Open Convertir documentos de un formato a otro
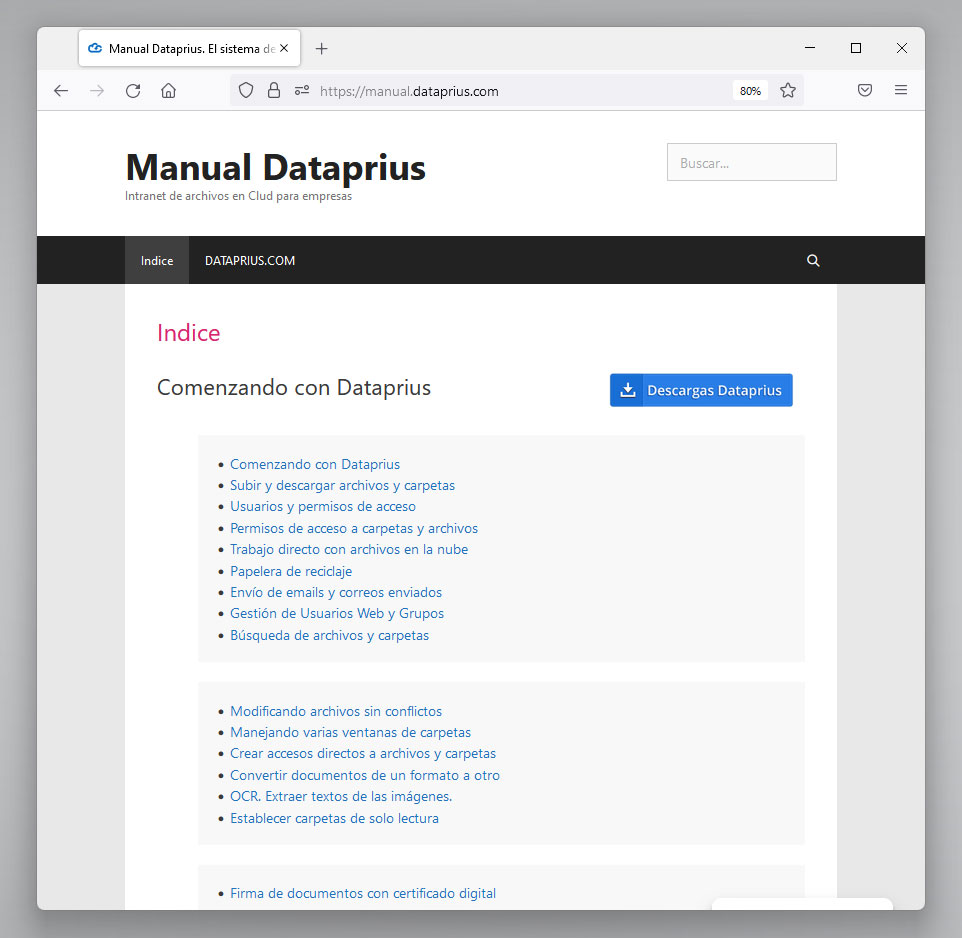Viewport: 962px width, 938px height. point(365,775)
